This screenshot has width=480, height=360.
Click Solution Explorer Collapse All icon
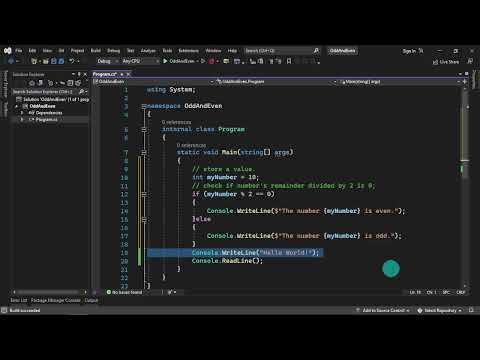[70, 83]
